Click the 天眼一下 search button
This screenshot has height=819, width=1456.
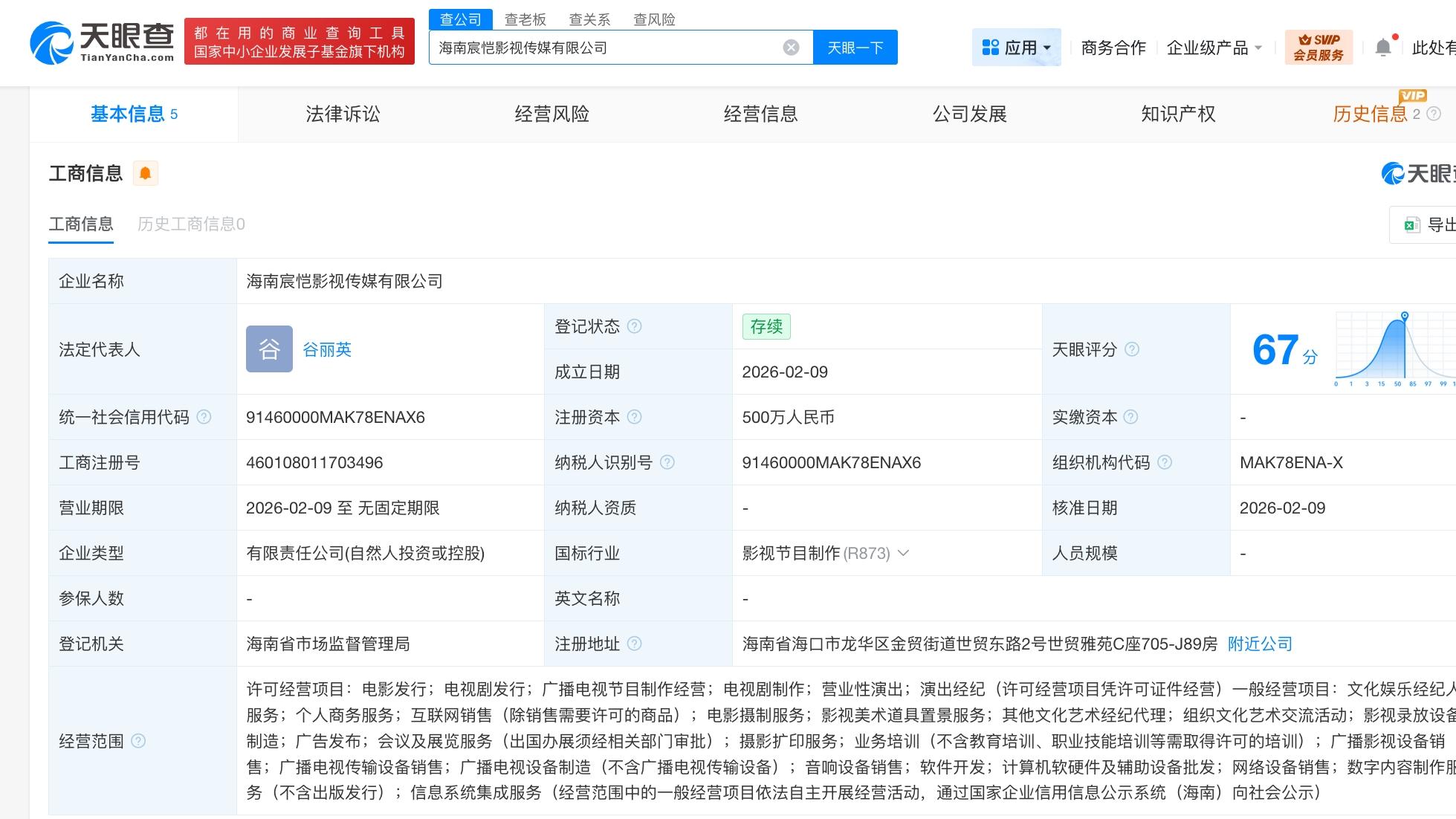click(855, 47)
